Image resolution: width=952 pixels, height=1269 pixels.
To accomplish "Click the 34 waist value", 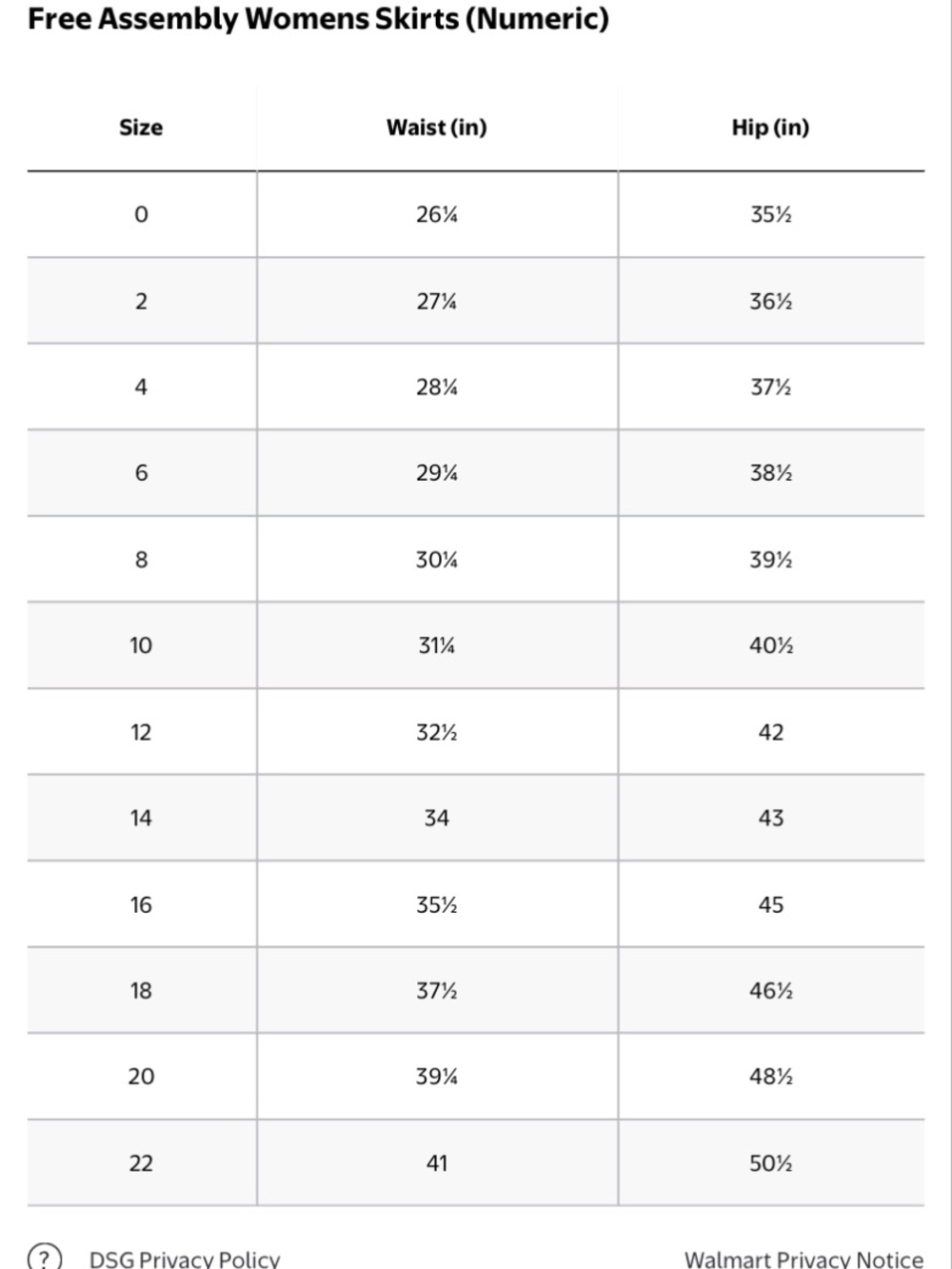I will (437, 818).
